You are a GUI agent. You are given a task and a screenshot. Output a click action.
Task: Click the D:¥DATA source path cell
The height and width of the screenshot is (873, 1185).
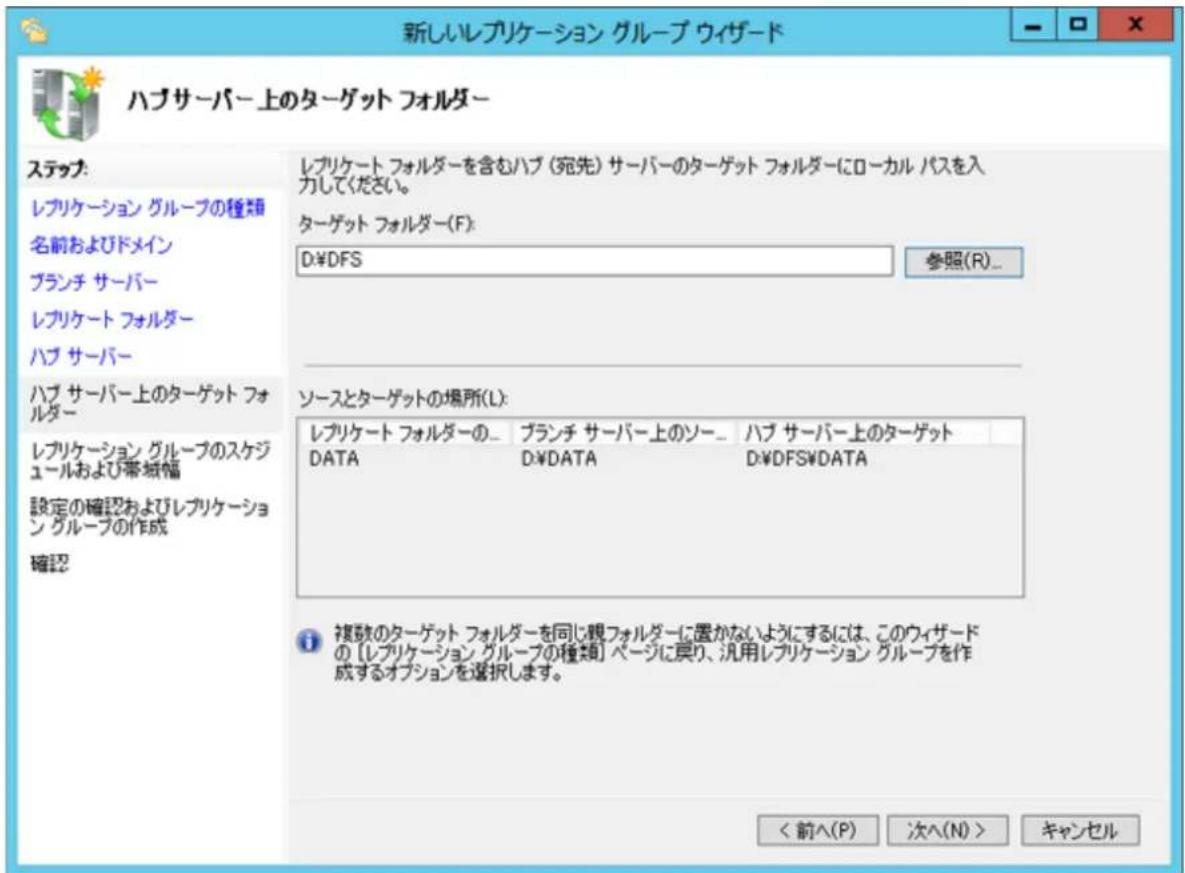pos(558,459)
